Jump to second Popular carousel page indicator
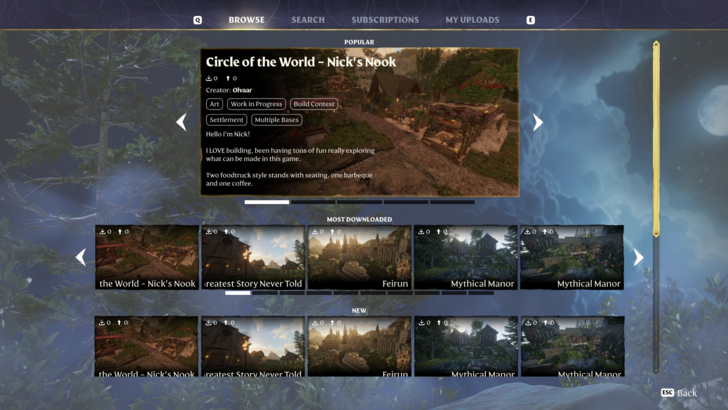This screenshot has width=728, height=410. [313, 202]
